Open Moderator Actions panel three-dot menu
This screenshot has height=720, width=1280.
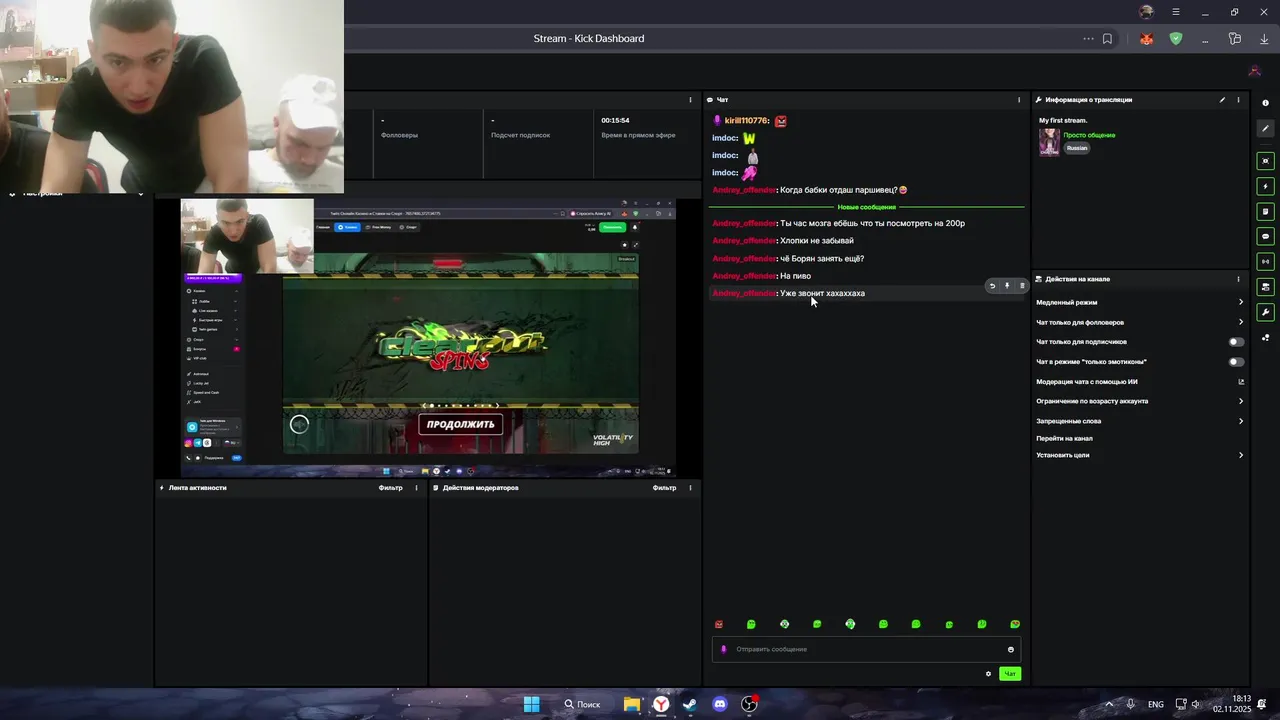[x=691, y=488]
